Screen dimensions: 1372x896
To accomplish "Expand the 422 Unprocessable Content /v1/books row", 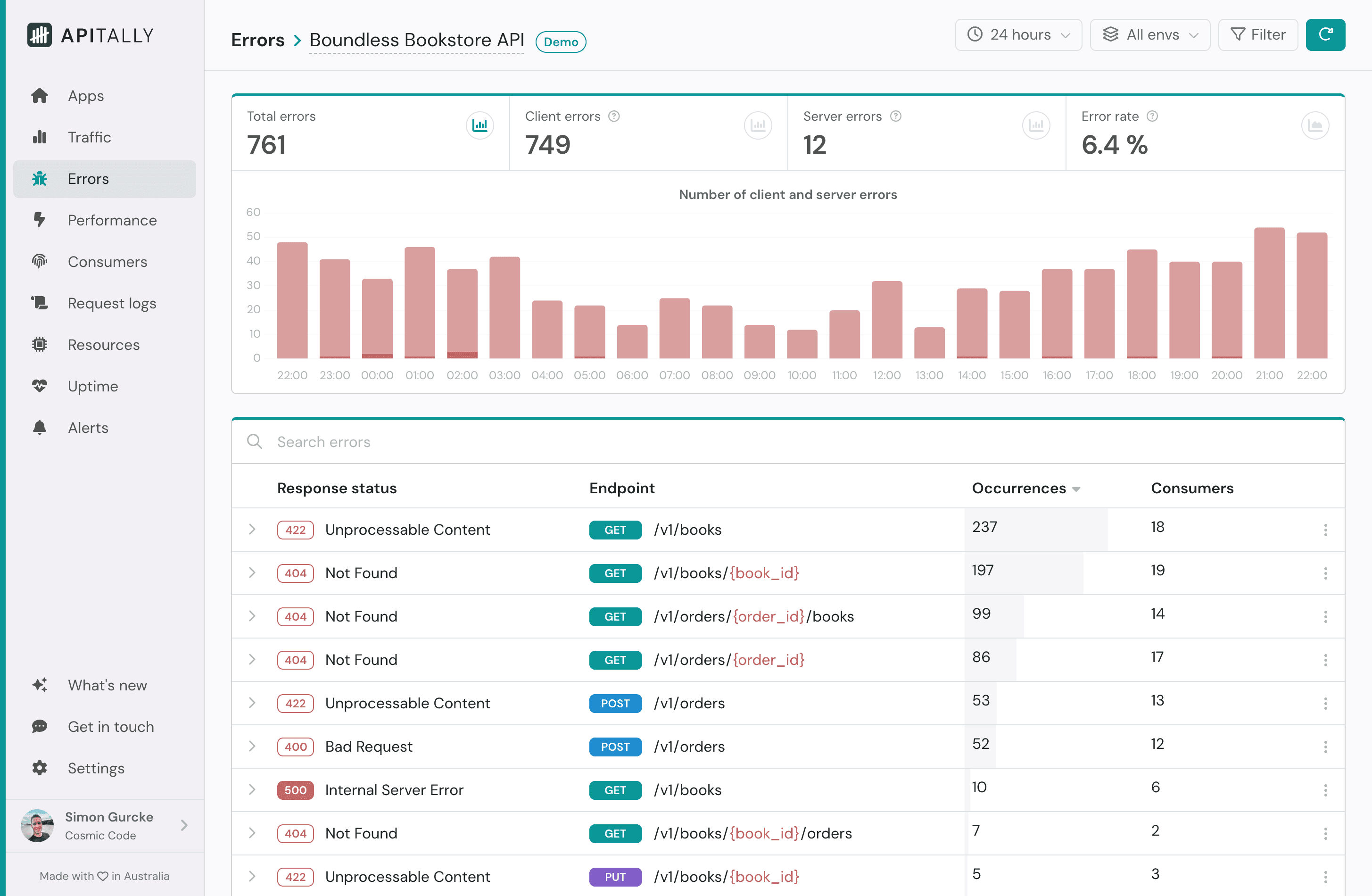I will click(252, 529).
